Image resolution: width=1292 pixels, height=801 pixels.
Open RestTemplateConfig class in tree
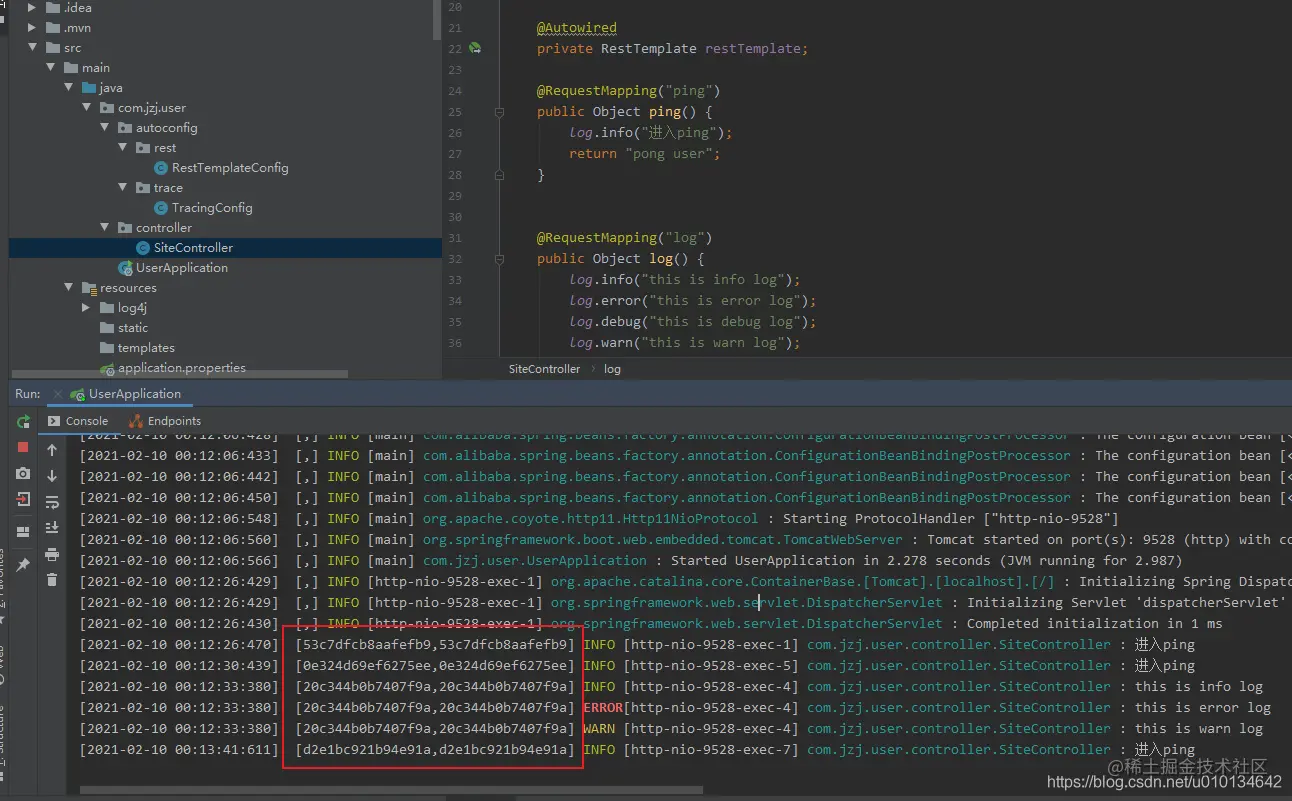(x=230, y=168)
